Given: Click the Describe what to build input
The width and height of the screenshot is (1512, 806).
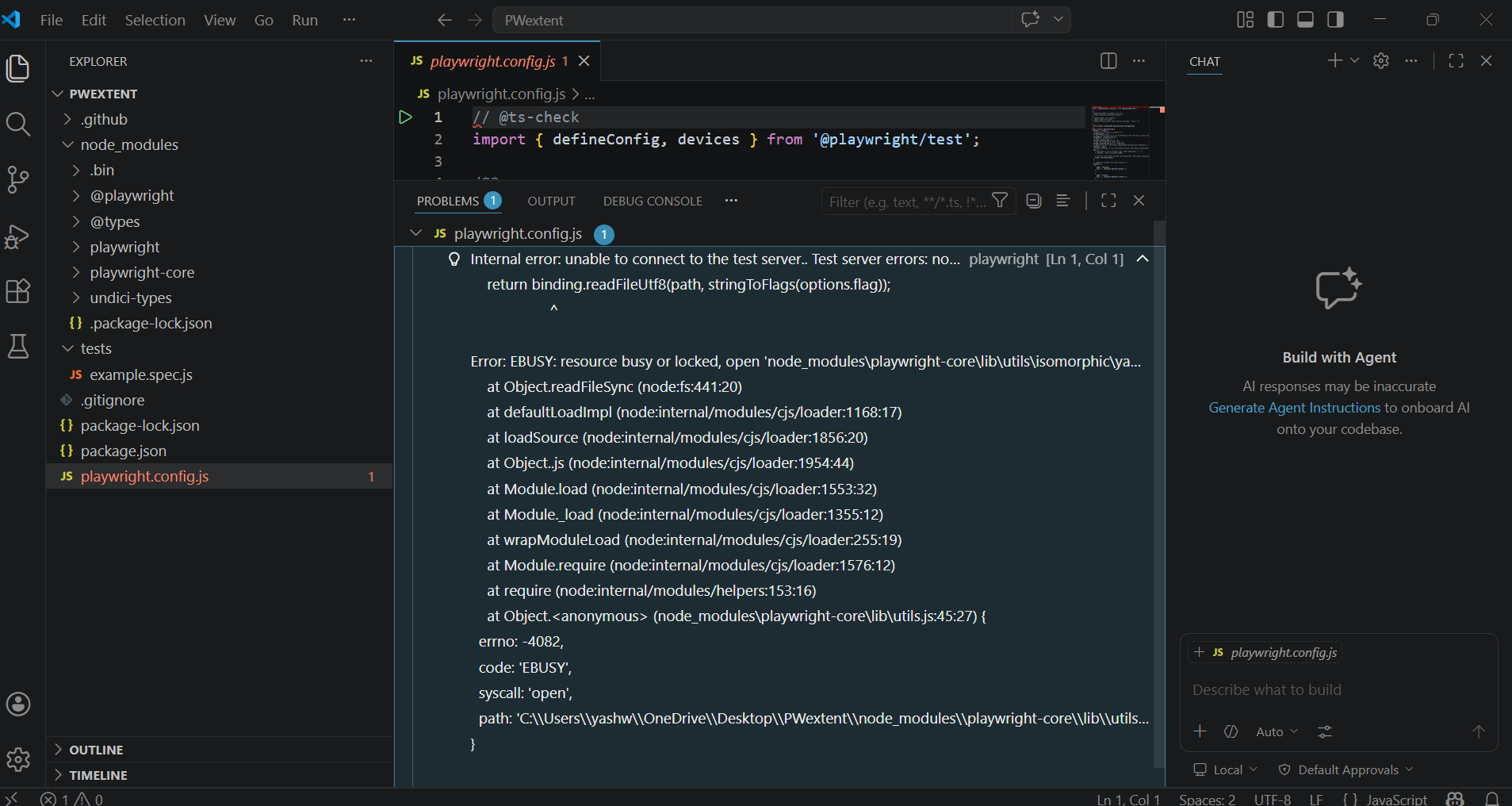Looking at the screenshot, I should [x=1338, y=690].
